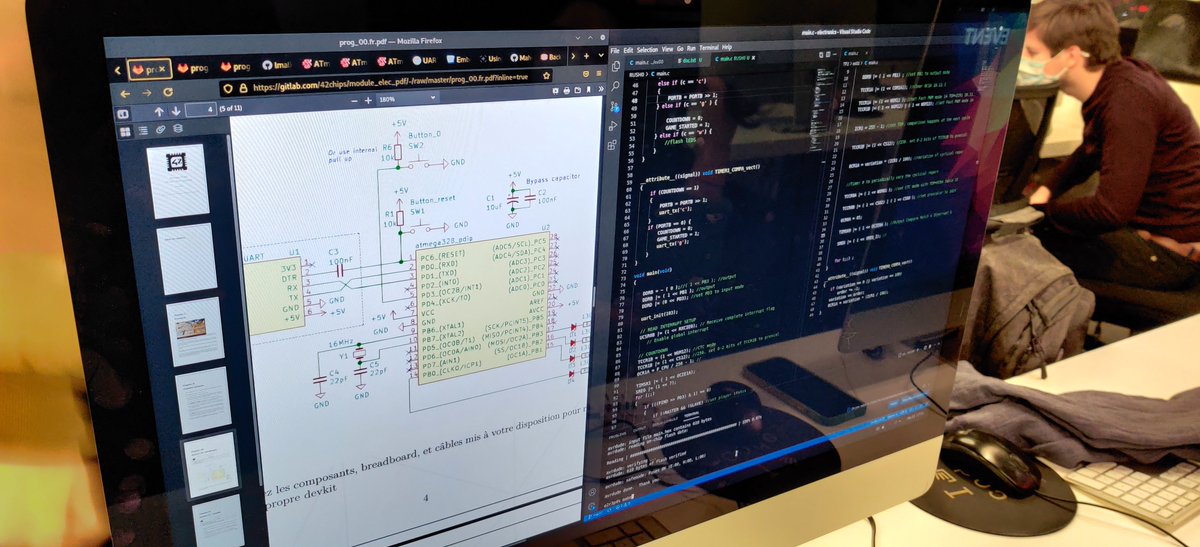Toggle the PDF viewer sidebar
1200x547 pixels.
tap(122, 114)
